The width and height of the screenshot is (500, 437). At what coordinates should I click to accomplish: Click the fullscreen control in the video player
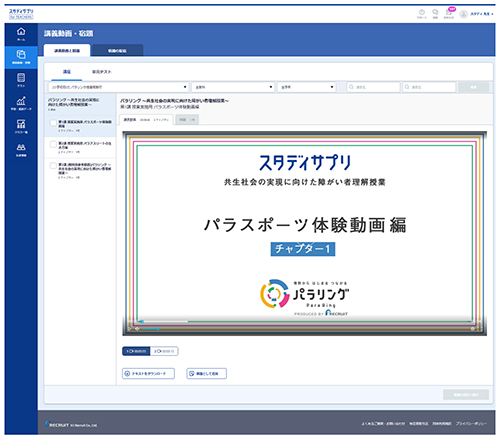coord(480,329)
